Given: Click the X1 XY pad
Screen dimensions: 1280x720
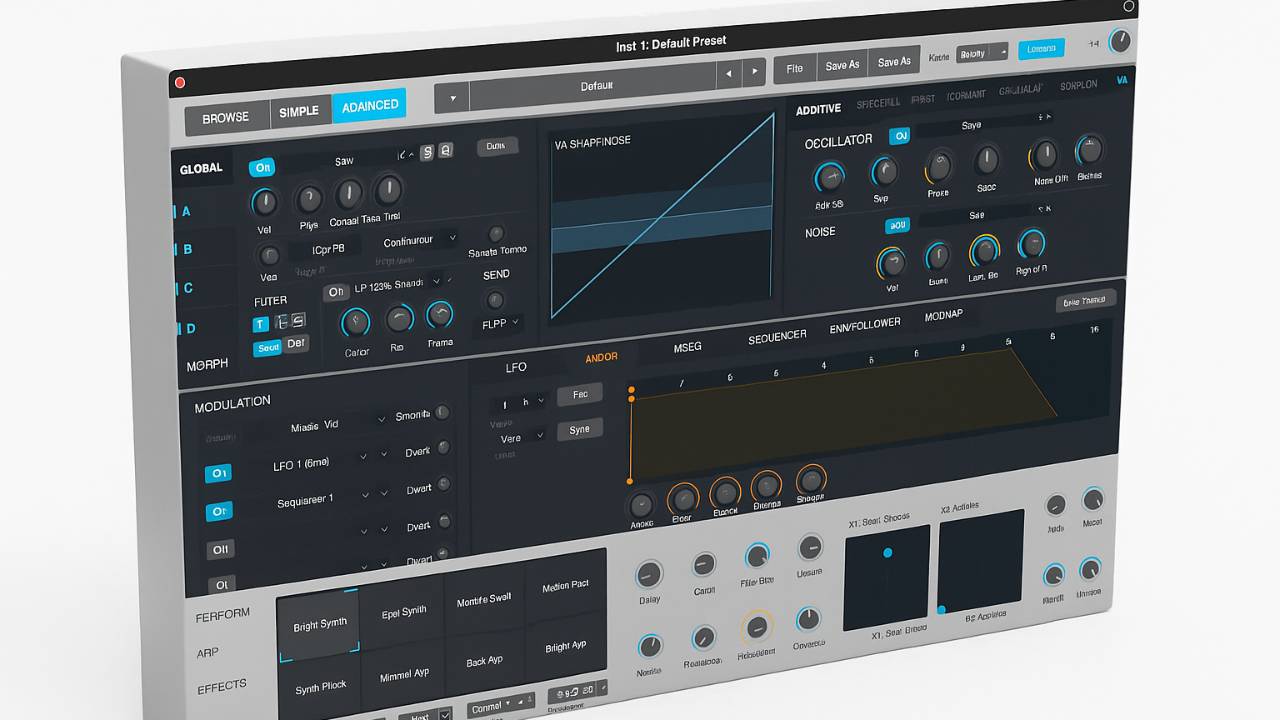Looking at the screenshot, I should [887, 578].
